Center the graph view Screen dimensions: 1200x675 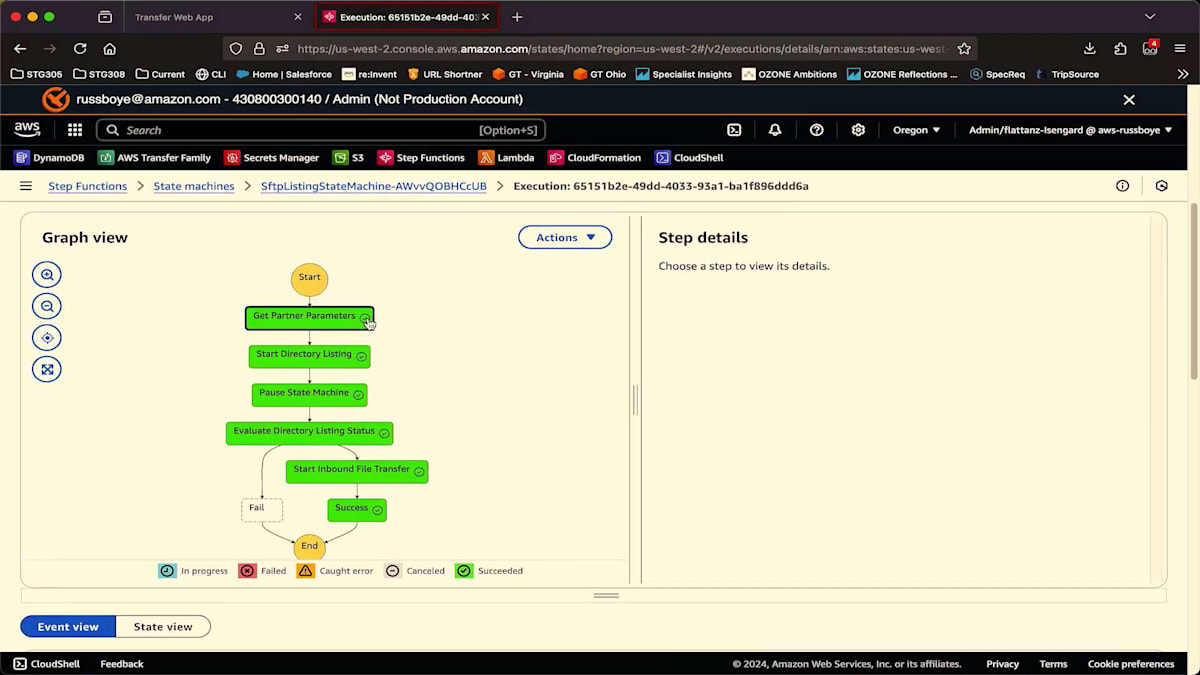pos(47,337)
